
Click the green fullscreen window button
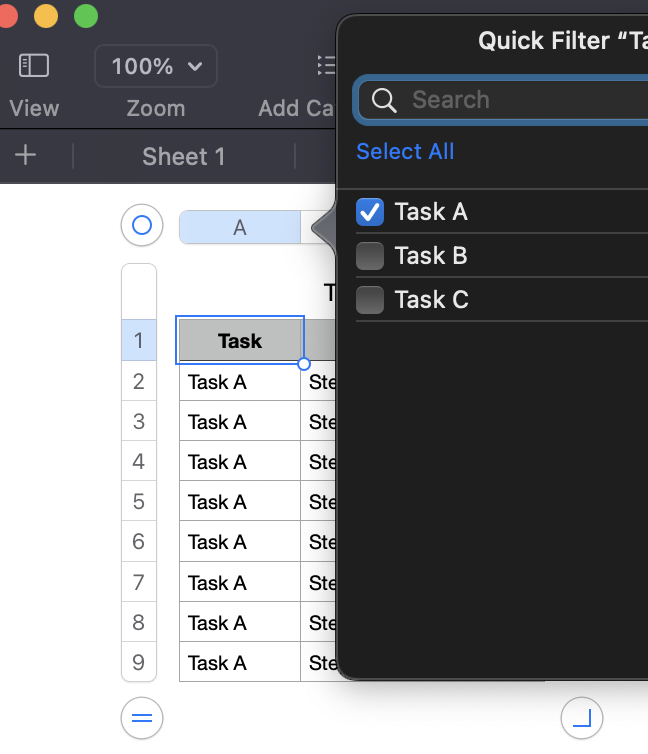86,16
